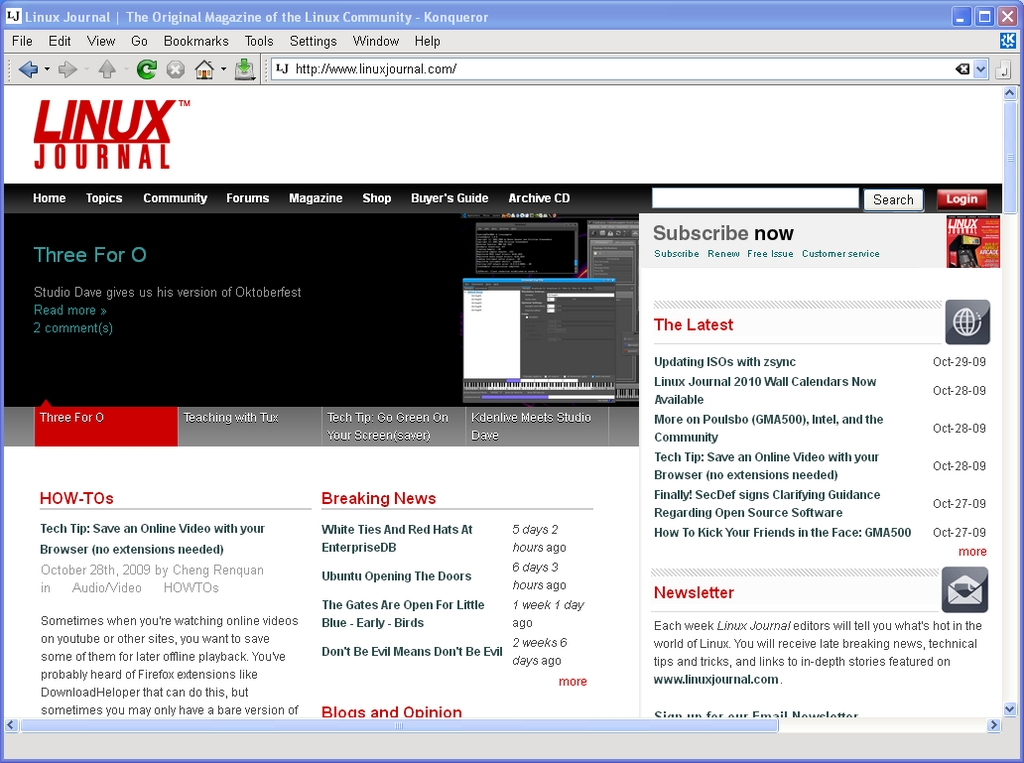Select the Teaching with Tux feature tab

pyautogui.click(x=231, y=418)
